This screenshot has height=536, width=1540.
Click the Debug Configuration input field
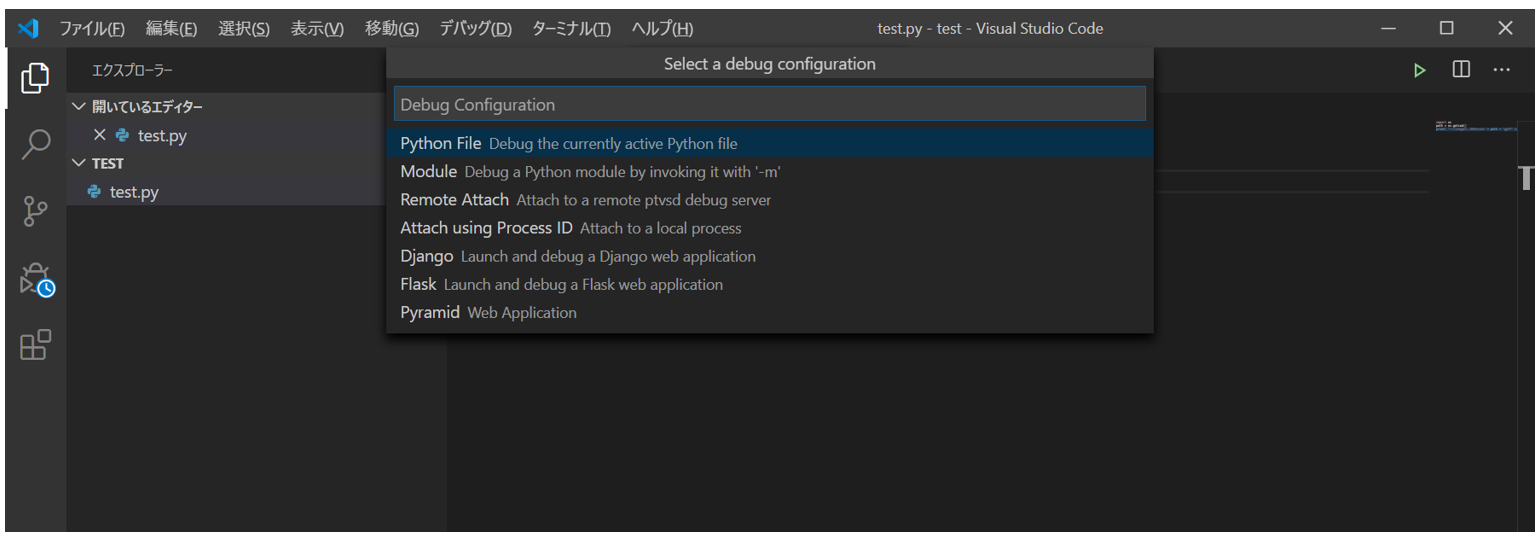[x=769, y=104]
